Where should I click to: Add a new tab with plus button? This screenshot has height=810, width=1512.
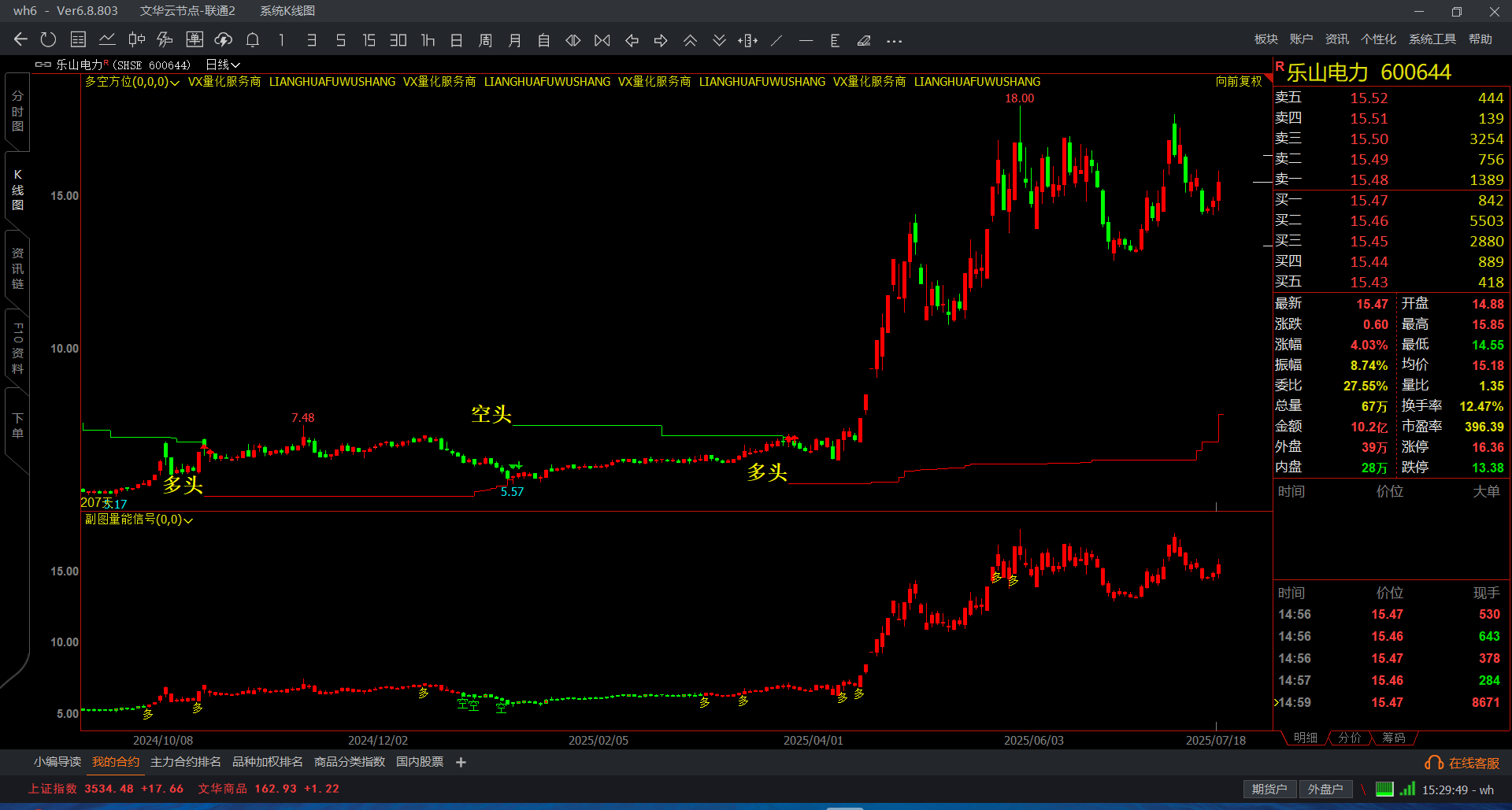point(461,762)
